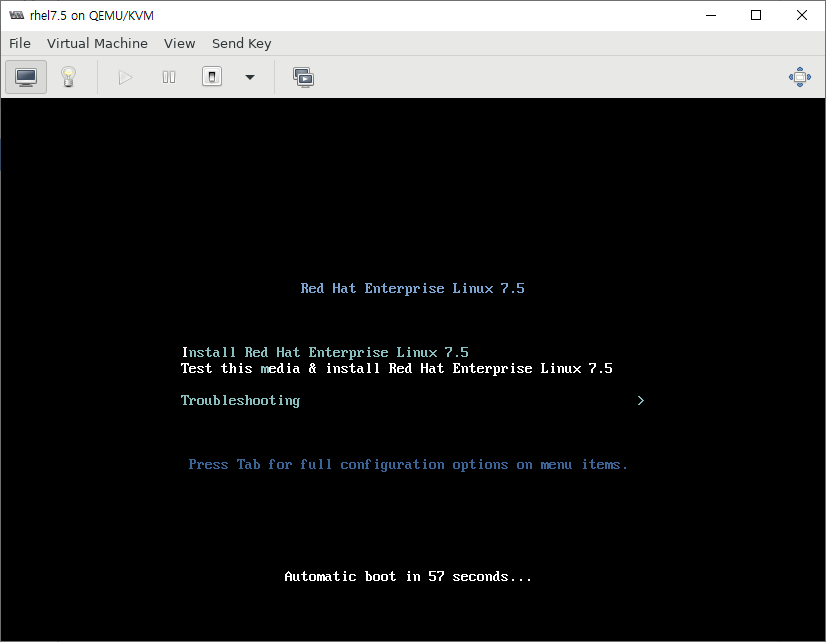This screenshot has height=642, width=826.
Task: Open the Send Key menu
Action: (242, 44)
